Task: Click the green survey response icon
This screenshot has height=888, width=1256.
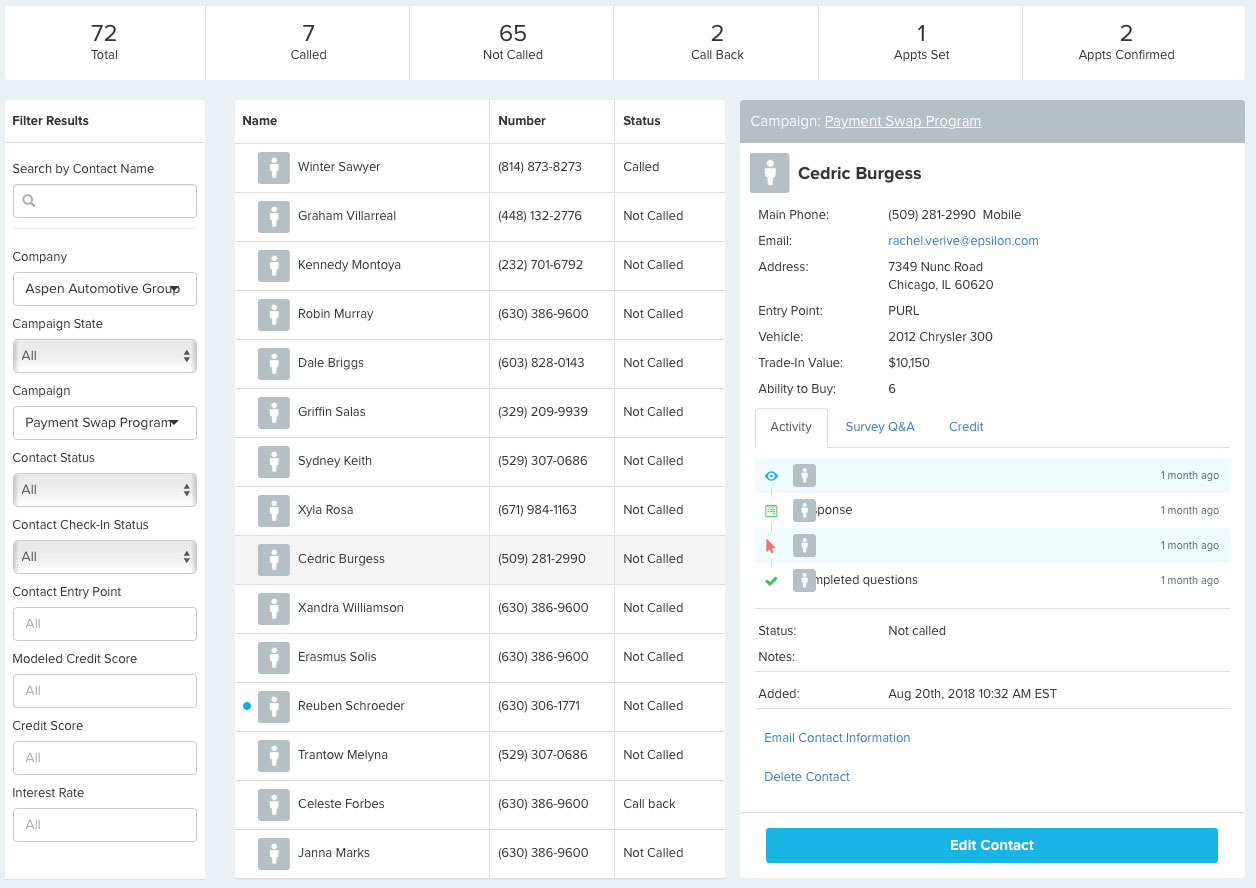Action: point(771,511)
